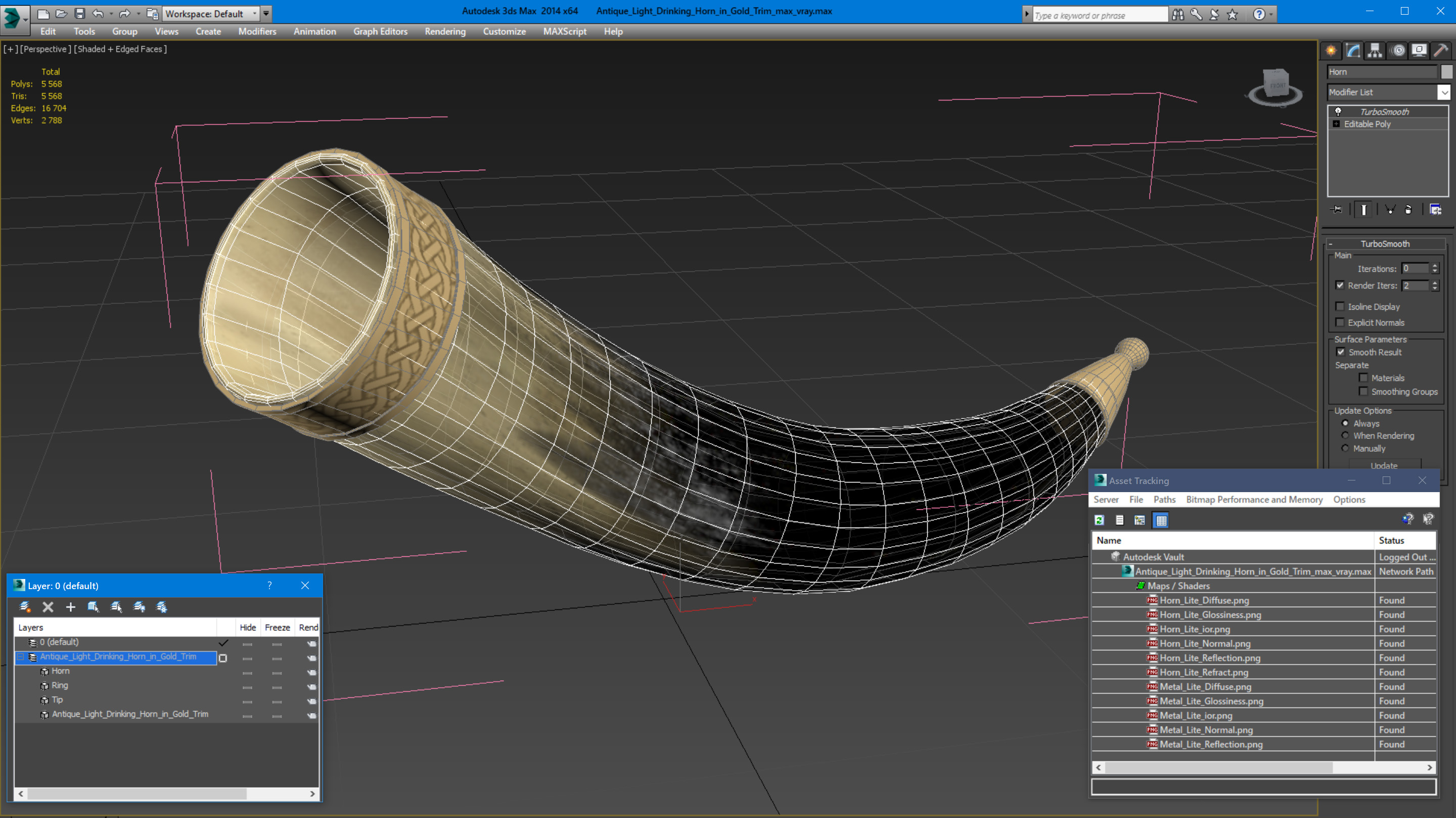Open the Graph Editors menu
Viewport: 1456px width, 818px height.
380,32
